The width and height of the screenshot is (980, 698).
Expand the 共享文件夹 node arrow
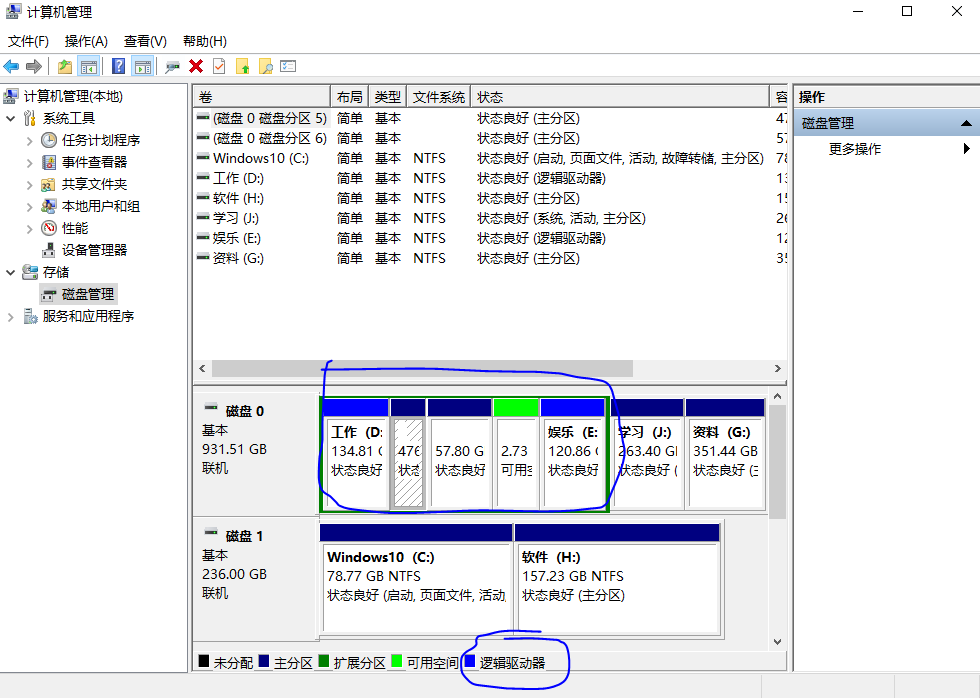point(29,184)
